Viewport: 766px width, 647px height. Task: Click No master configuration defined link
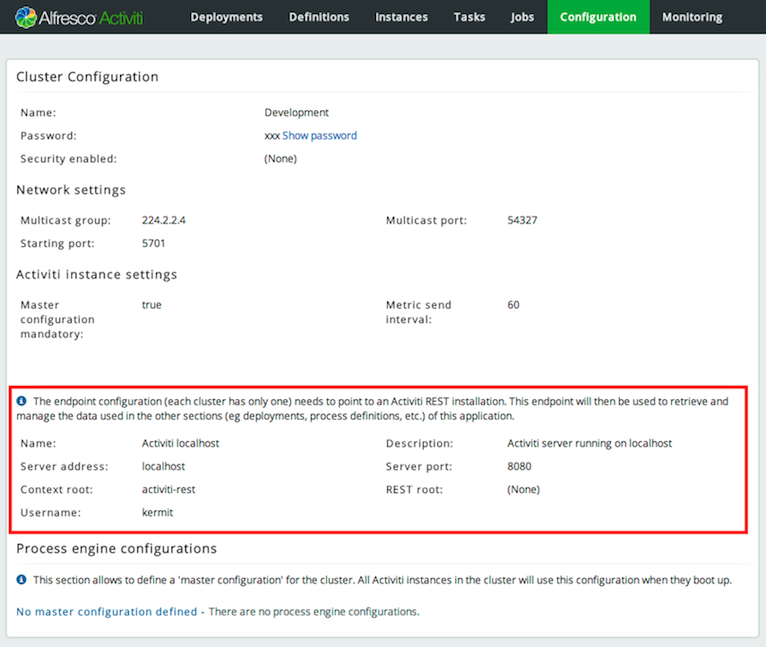click(x=106, y=612)
